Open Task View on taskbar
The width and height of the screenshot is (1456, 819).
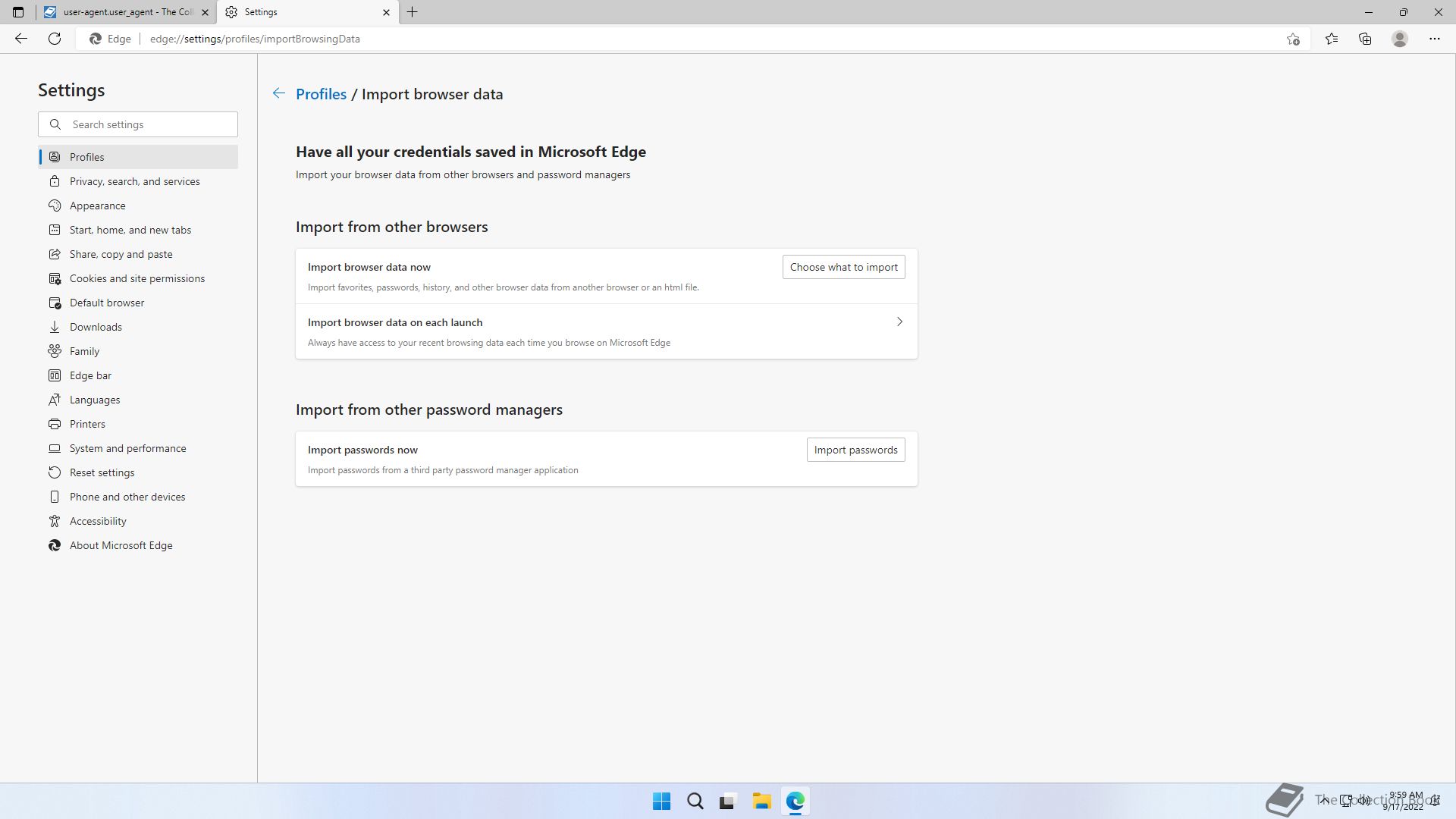[728, 801]
